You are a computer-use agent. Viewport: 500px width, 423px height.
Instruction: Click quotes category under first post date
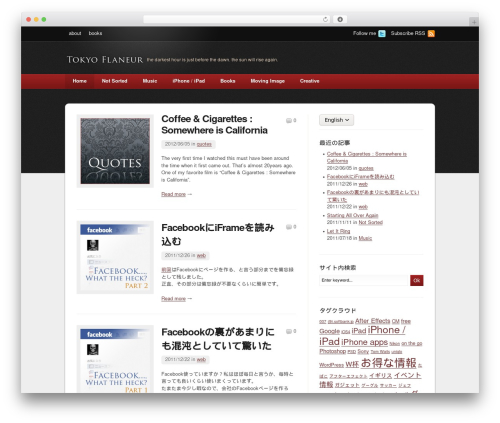pos(204,144)
